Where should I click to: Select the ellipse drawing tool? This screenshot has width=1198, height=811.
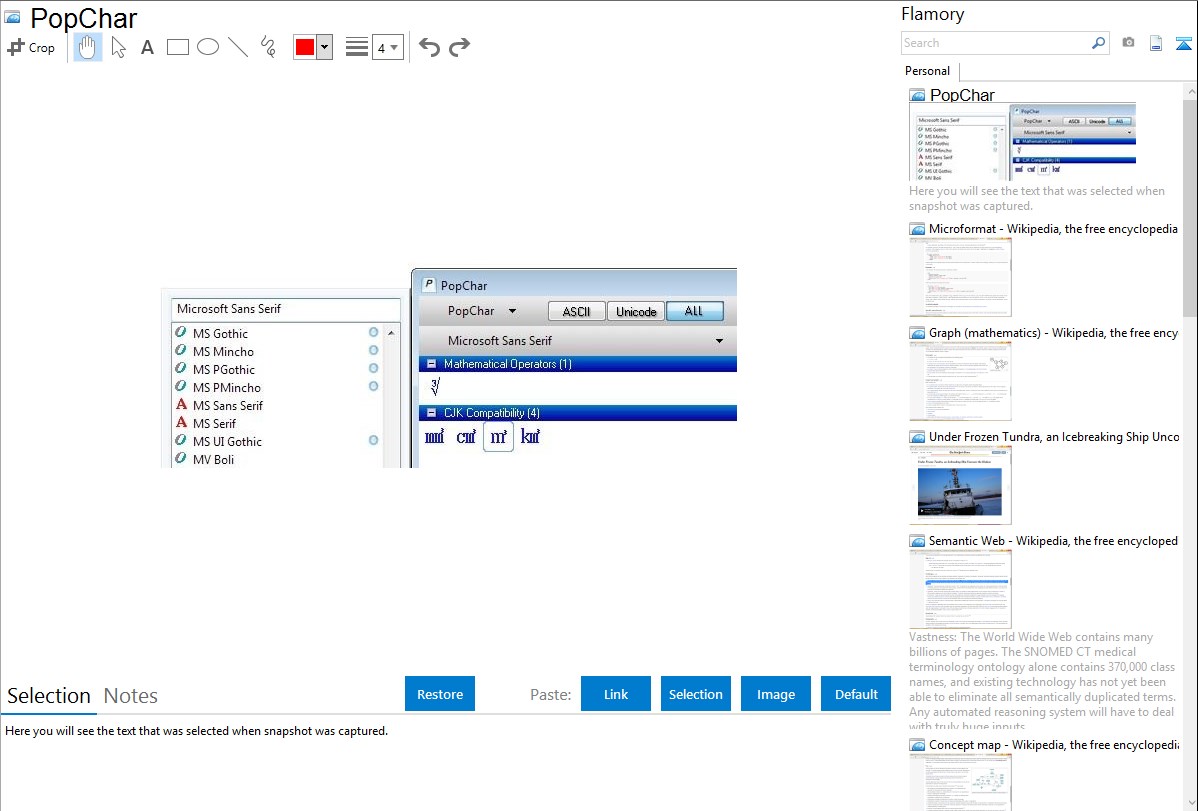[208, 47]
